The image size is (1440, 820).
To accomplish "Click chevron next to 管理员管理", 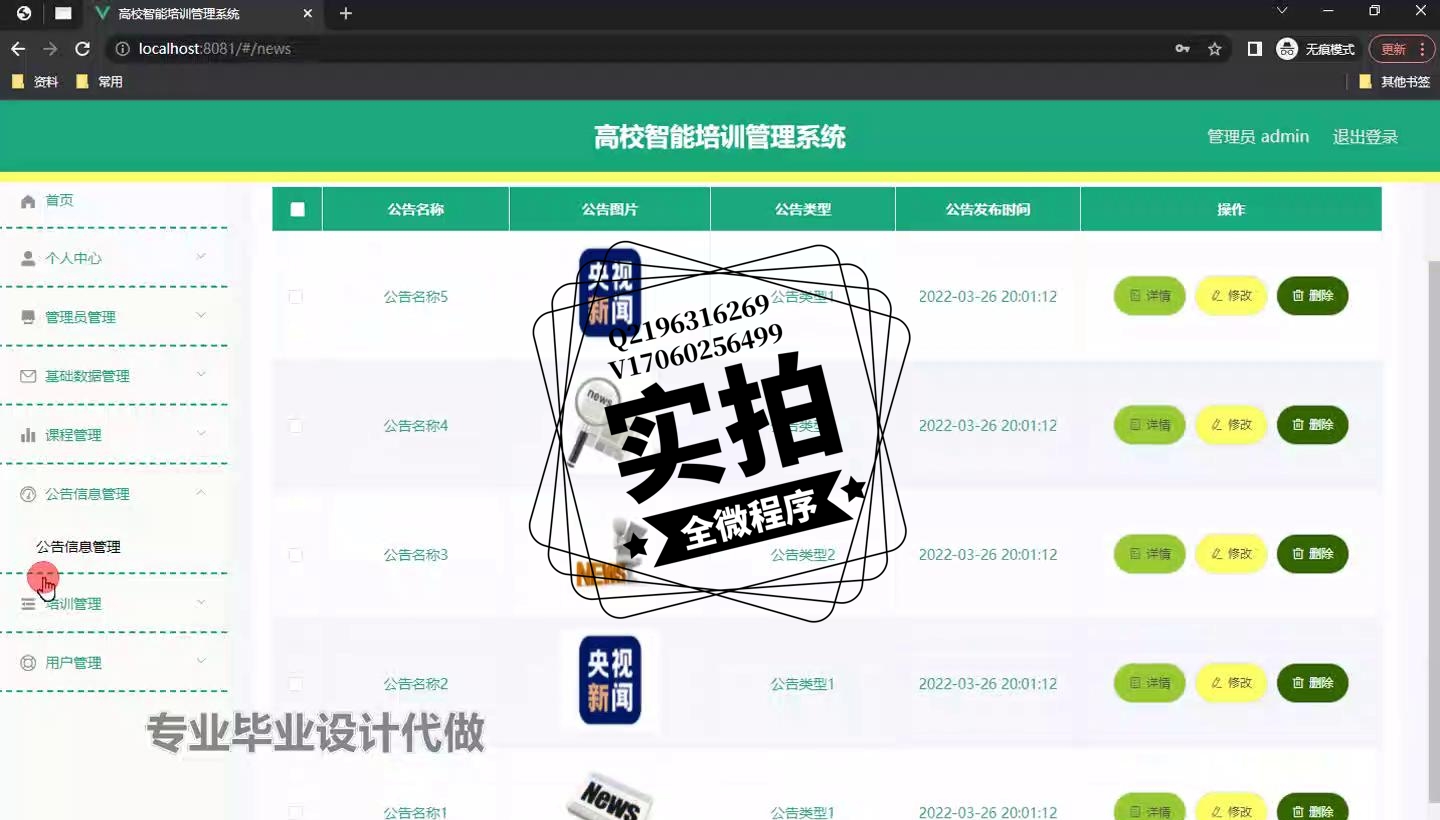I will point(201,316).
